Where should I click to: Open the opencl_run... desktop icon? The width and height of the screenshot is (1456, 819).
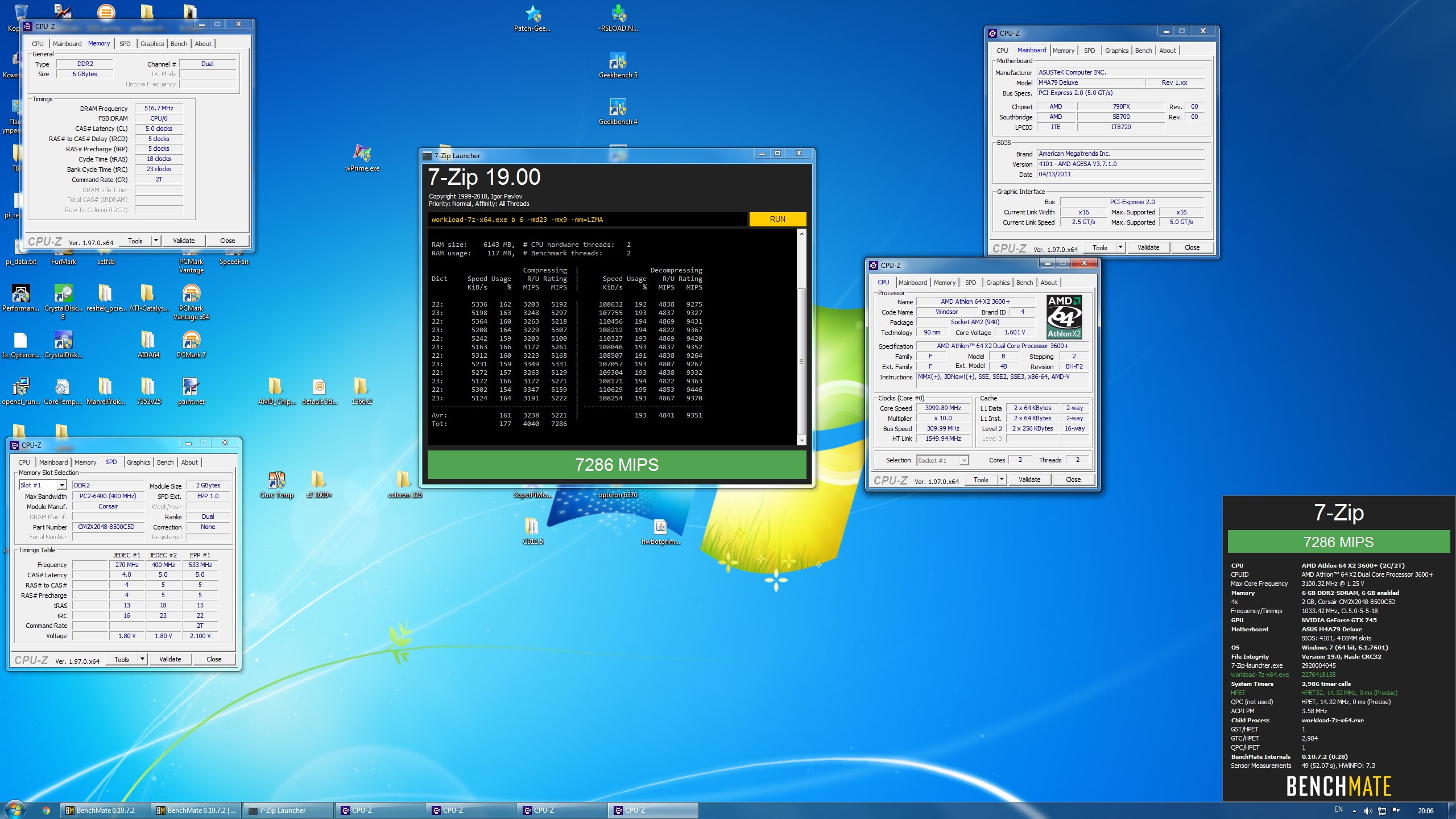pos(21,391)
